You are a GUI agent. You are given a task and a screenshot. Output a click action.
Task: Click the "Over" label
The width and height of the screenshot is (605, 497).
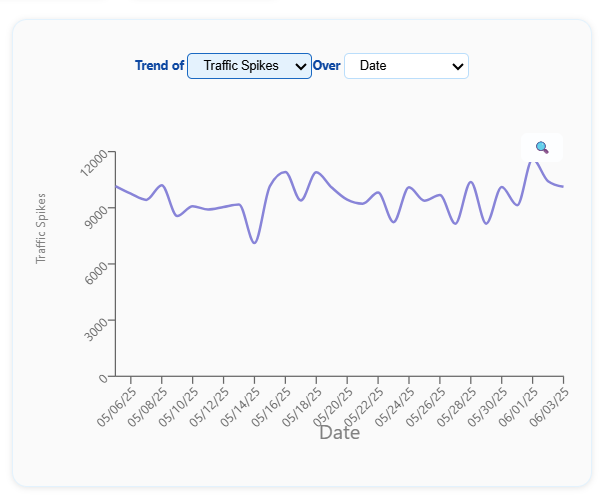[x=327, y=66]
